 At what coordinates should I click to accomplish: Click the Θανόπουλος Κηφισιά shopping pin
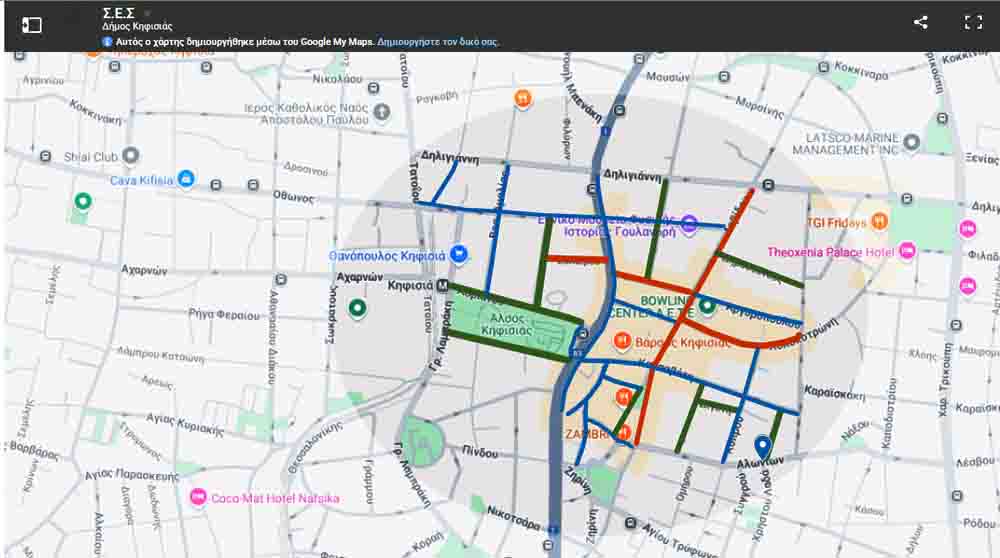[x=459, y=254]
